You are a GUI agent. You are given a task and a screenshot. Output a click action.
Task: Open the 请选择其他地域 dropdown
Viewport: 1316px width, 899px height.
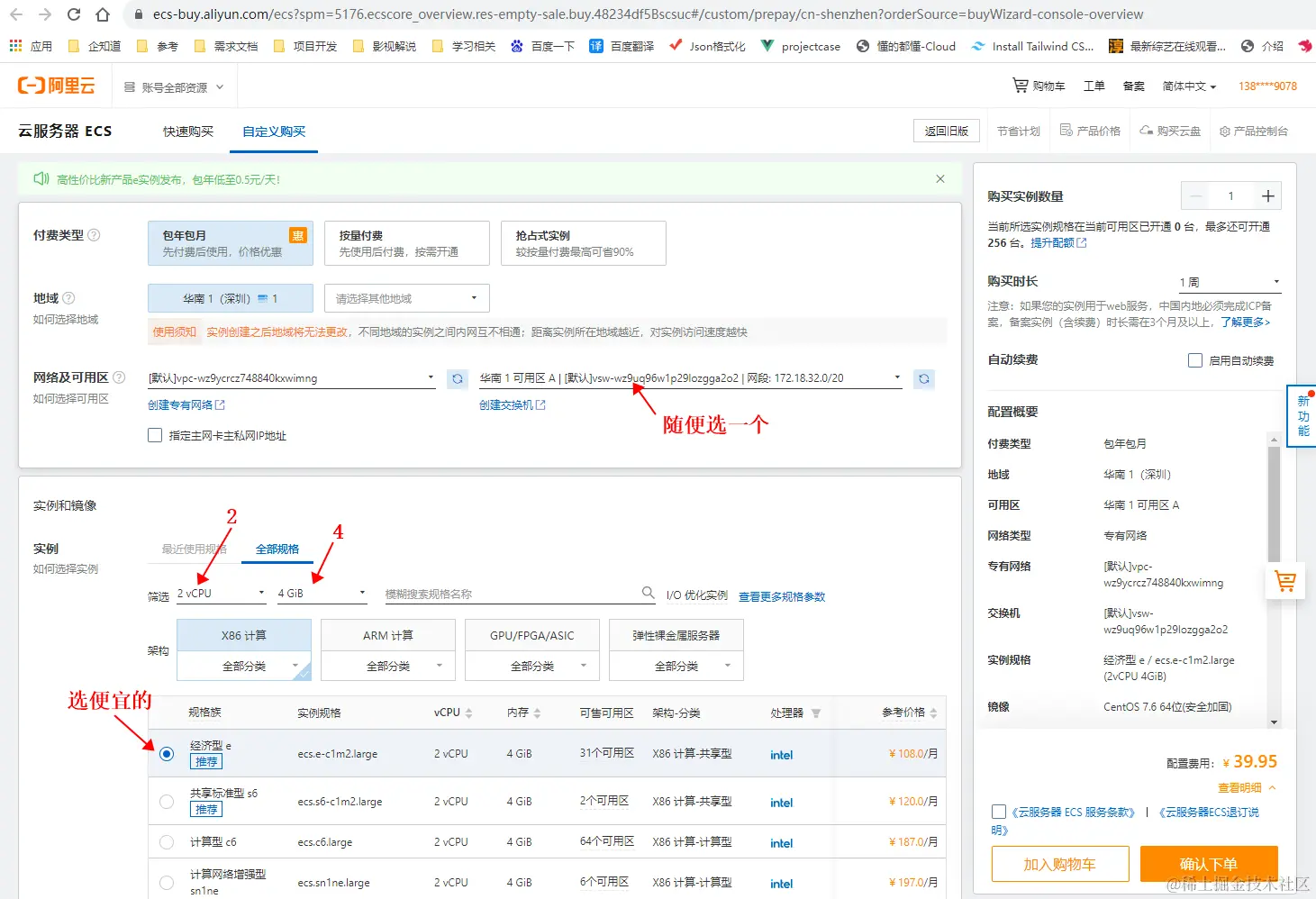tap(407, 298)
